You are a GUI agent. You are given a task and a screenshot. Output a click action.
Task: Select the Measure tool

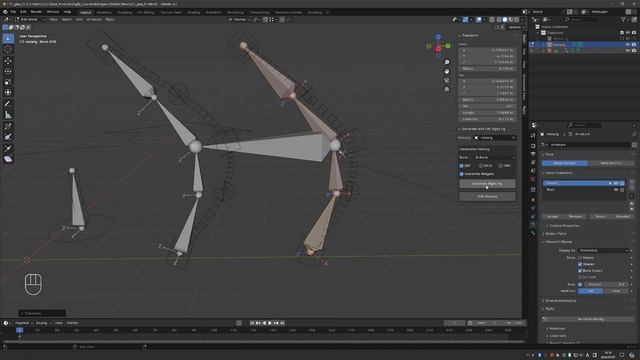pos(8,115)
